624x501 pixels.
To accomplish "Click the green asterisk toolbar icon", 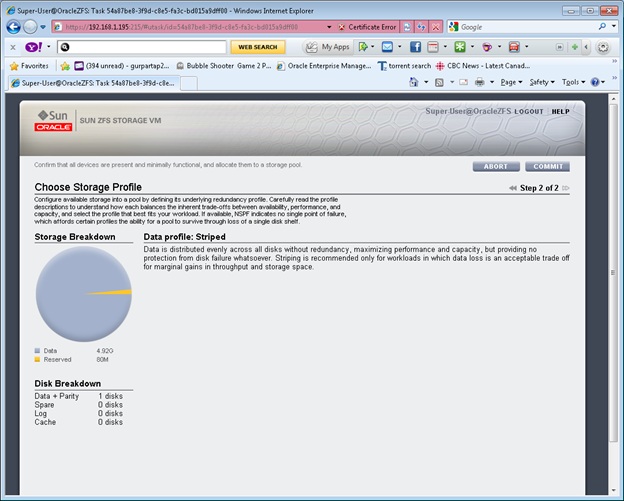I will click(x=460, y=47).
